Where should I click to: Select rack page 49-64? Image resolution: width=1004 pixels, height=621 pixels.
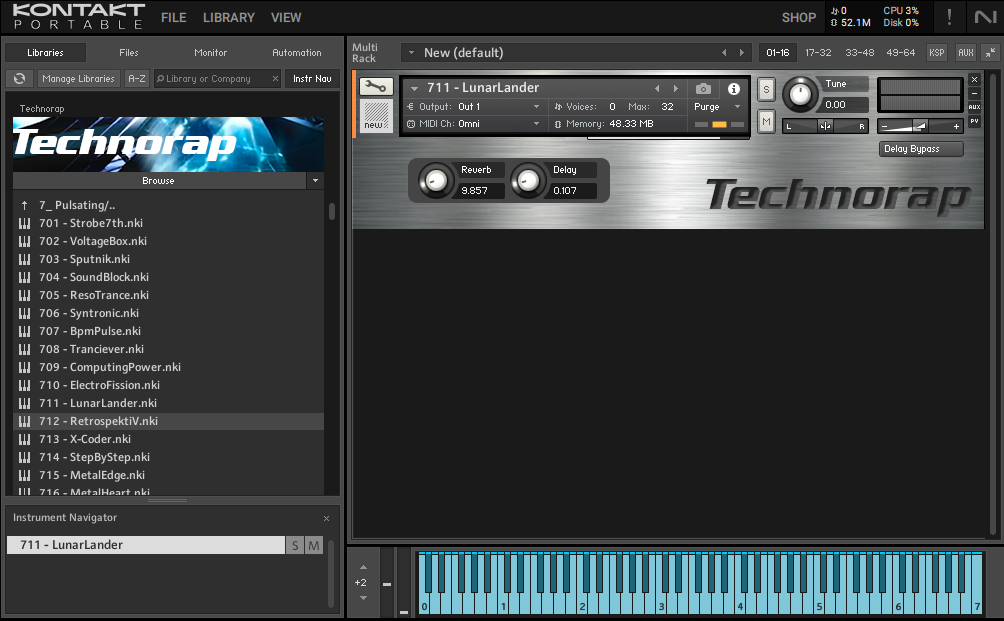900,52
